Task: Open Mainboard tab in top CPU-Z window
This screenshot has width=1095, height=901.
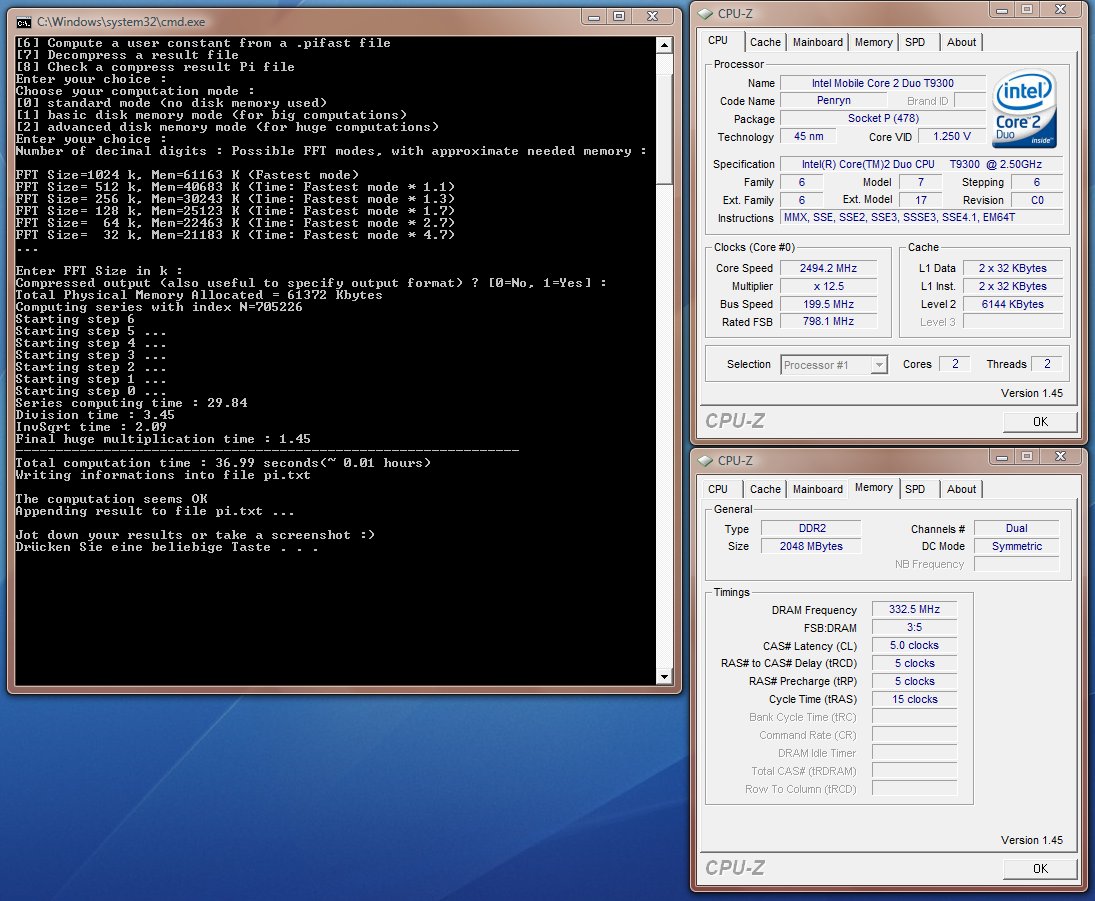Action: 817,42
